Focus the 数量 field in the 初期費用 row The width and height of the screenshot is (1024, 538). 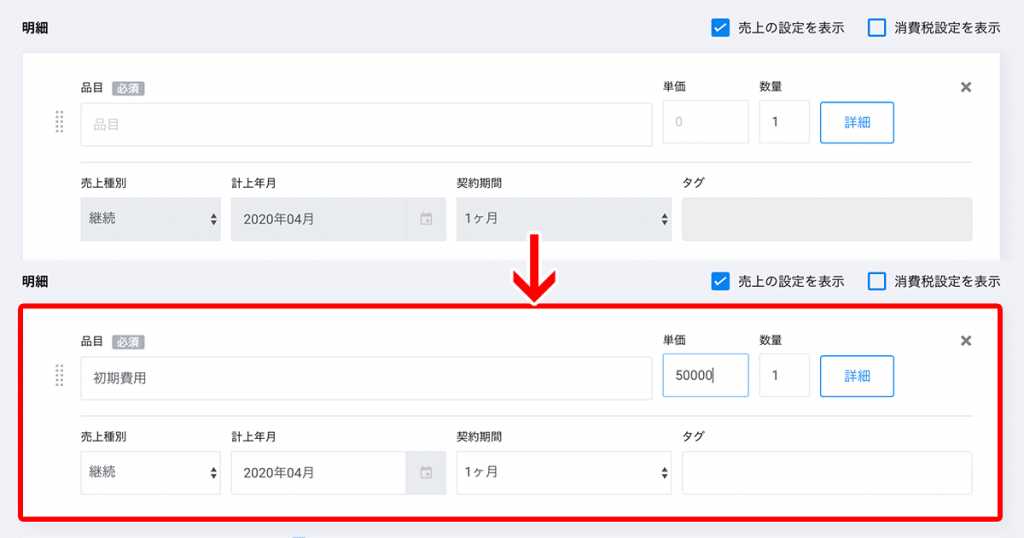(784, 375)
